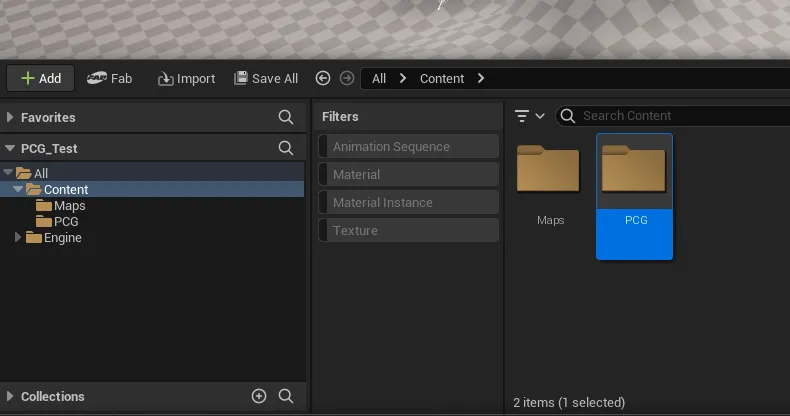The image size is (790, 416).
Task: Click Save All
Action: tap(266, 79)
